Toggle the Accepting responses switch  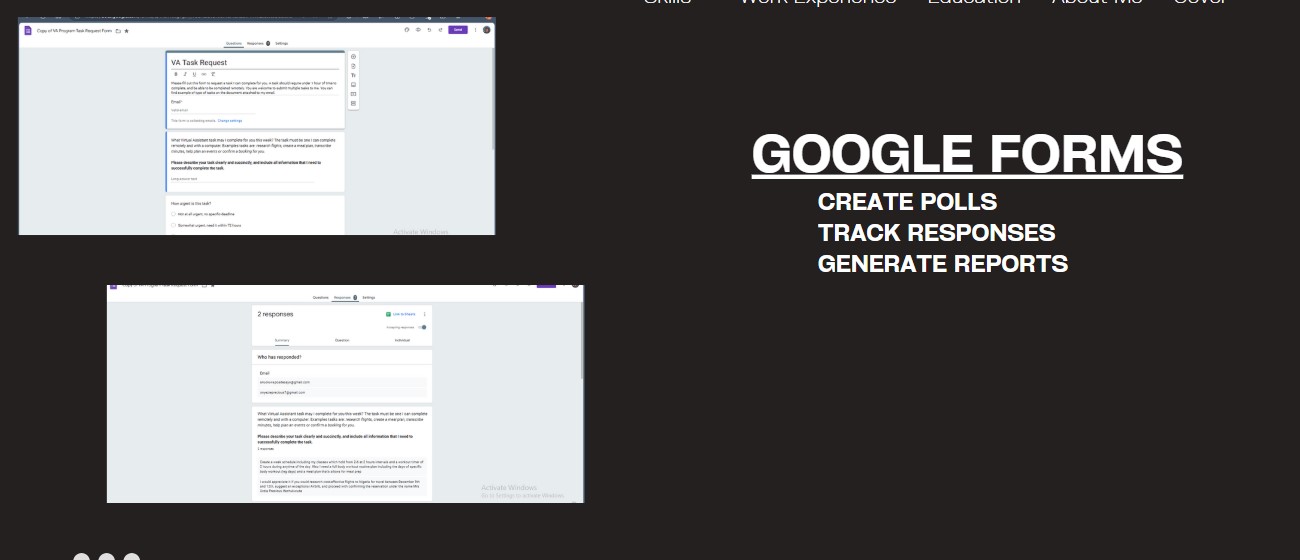tap(422, 327)
